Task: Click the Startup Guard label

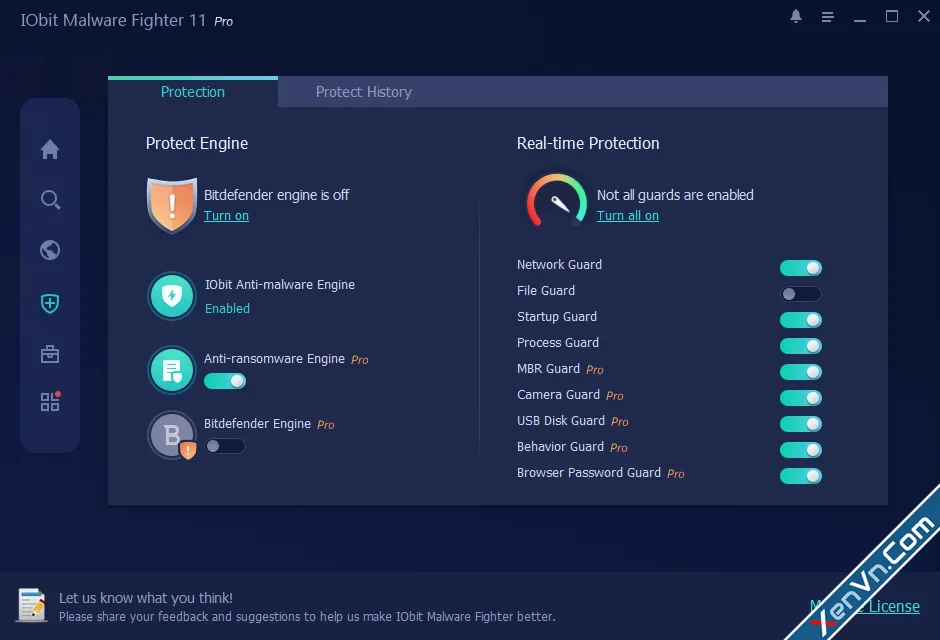Action: [x=557, y=316]
